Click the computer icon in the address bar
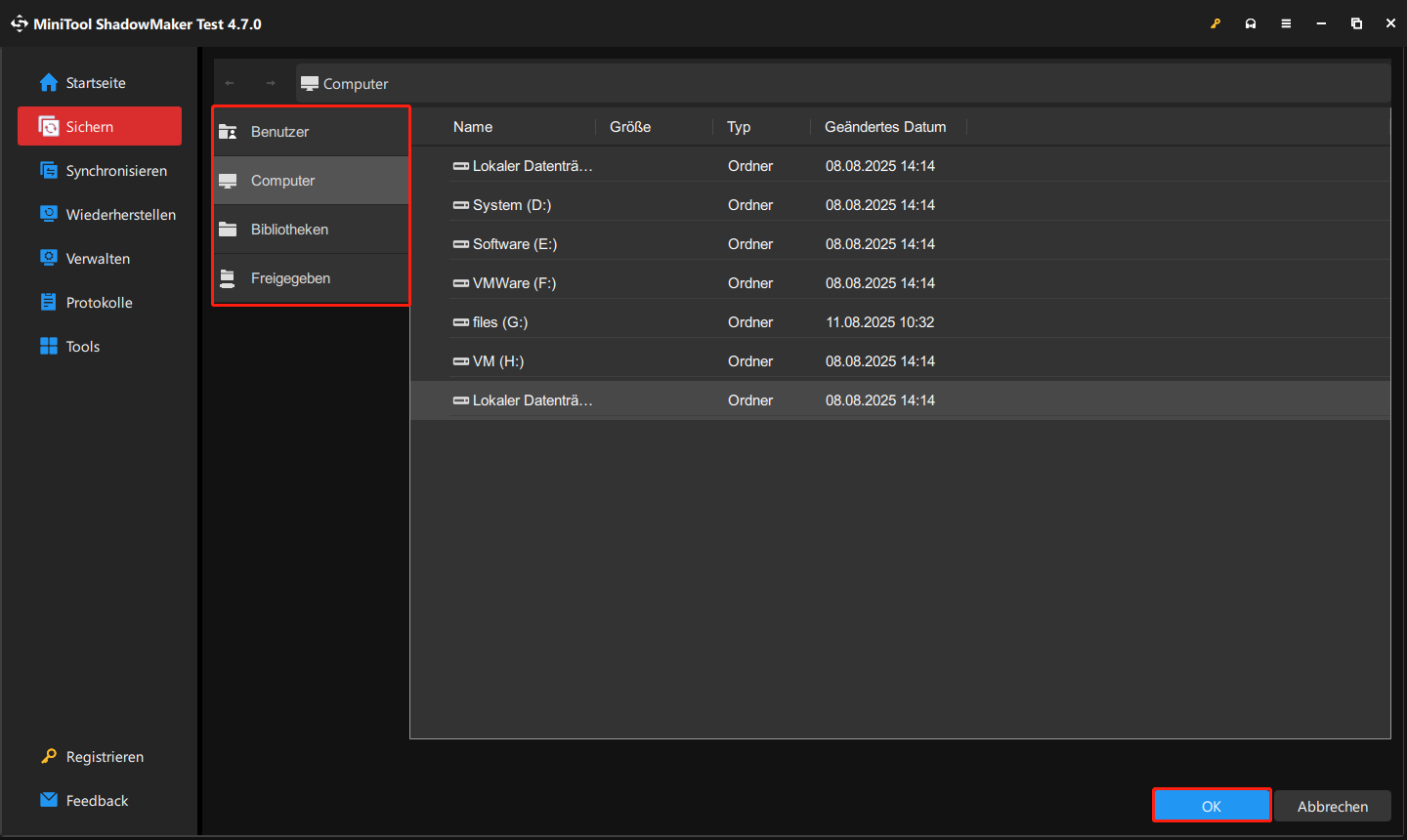This screenshot has height=840, width=1407. pyautogui.click(x=310, y=83)
